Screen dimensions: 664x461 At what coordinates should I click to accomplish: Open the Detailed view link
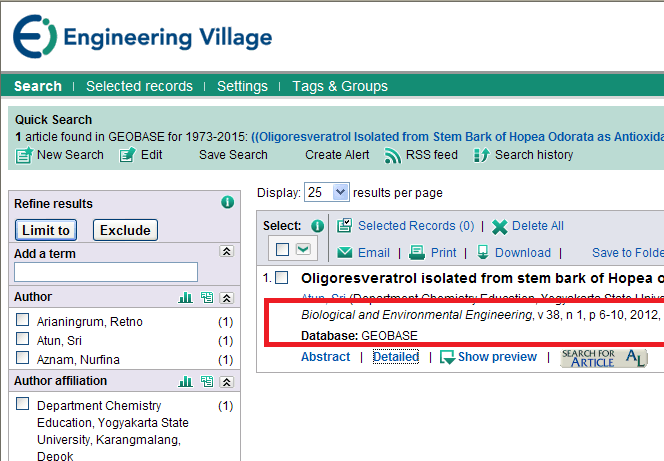[x=396, y=357]
